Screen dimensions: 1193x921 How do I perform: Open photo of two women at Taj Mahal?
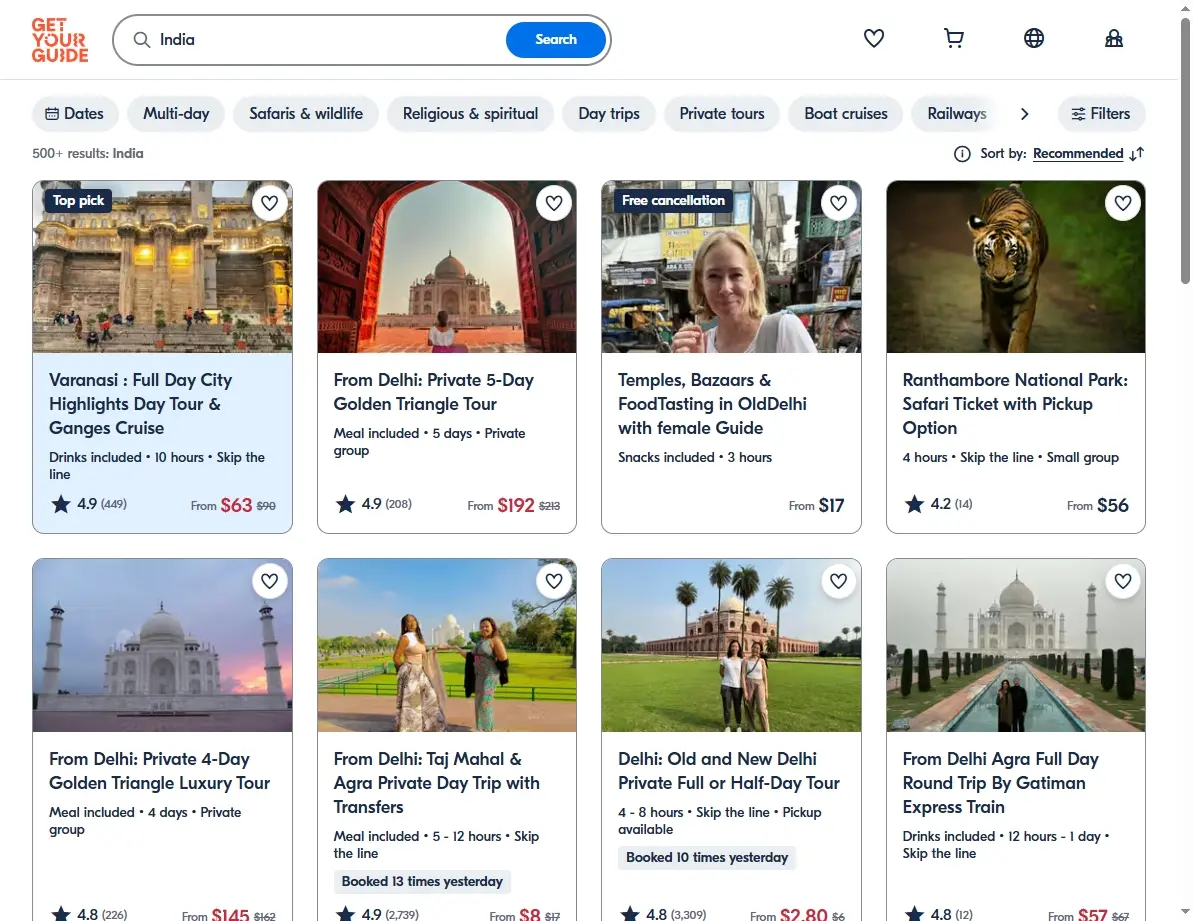[x=447, y=646]
